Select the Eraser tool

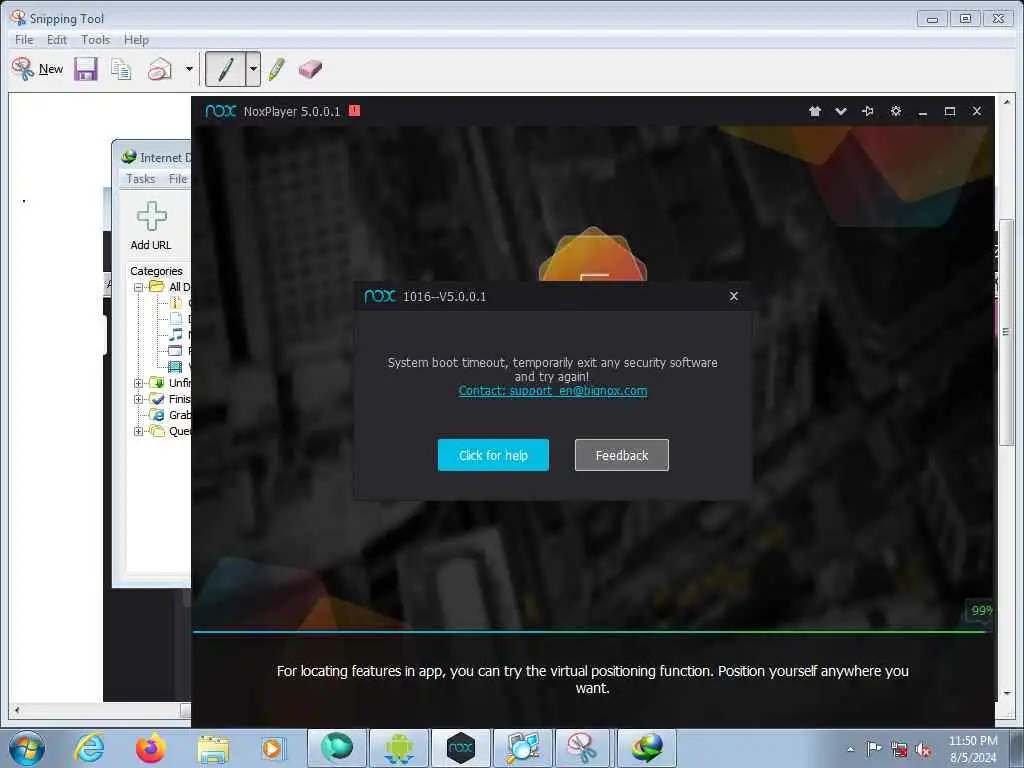coord(310,69)
